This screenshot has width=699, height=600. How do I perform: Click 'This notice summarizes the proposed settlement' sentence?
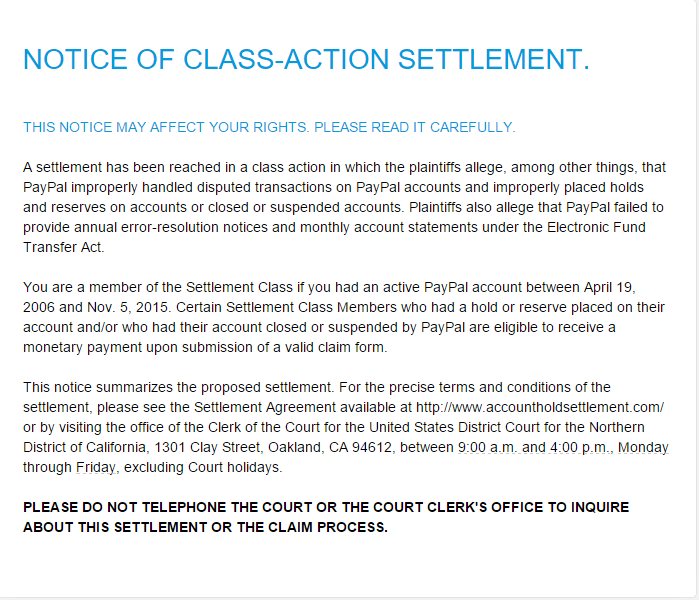pyautogui.click(x=178, y=387)
